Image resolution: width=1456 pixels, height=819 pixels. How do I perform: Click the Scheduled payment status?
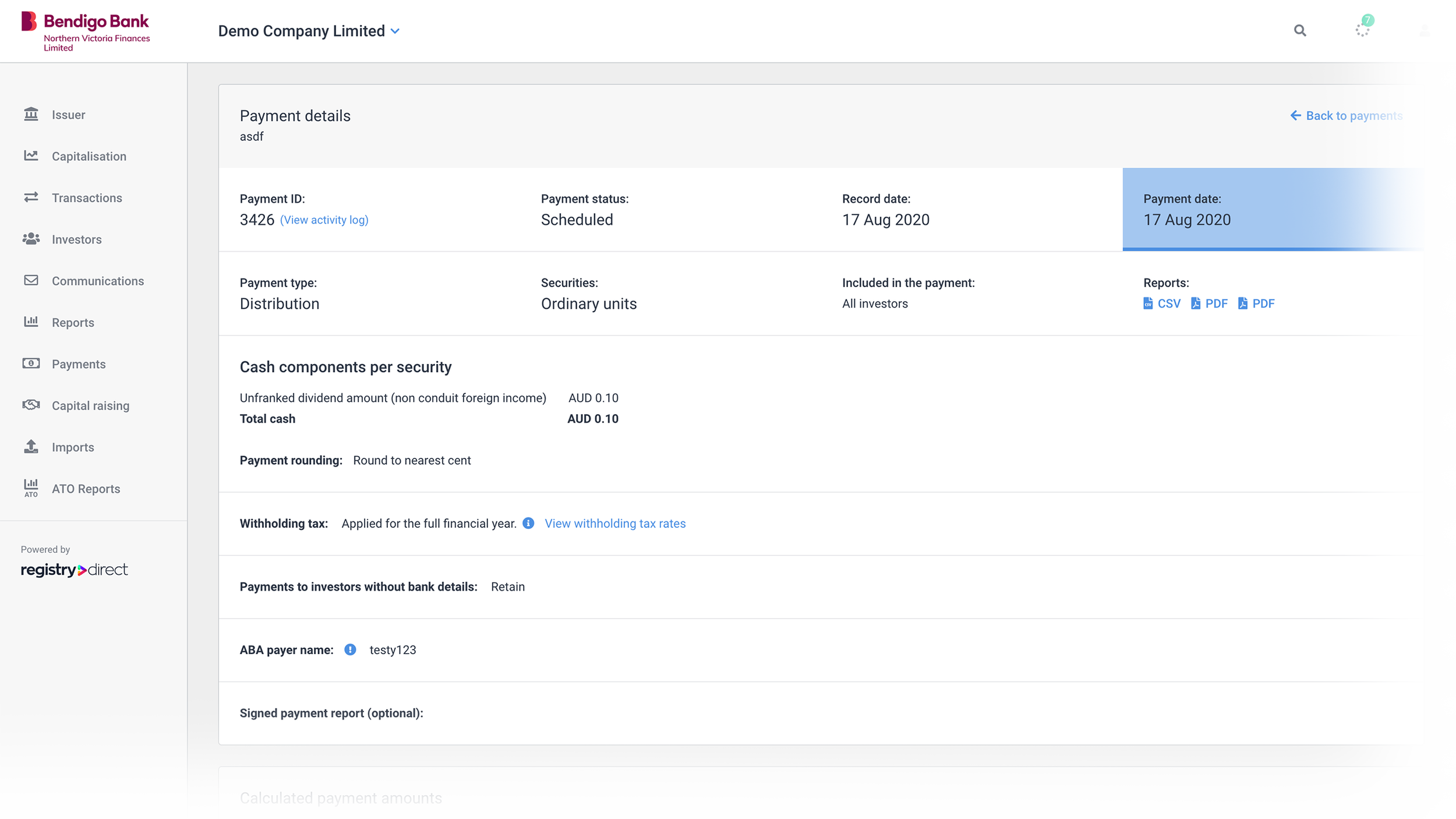coord(577,220)
